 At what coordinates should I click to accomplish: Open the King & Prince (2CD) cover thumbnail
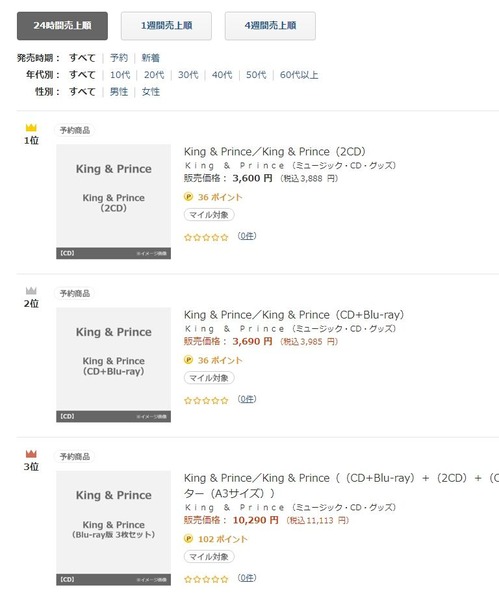point(114,202)
